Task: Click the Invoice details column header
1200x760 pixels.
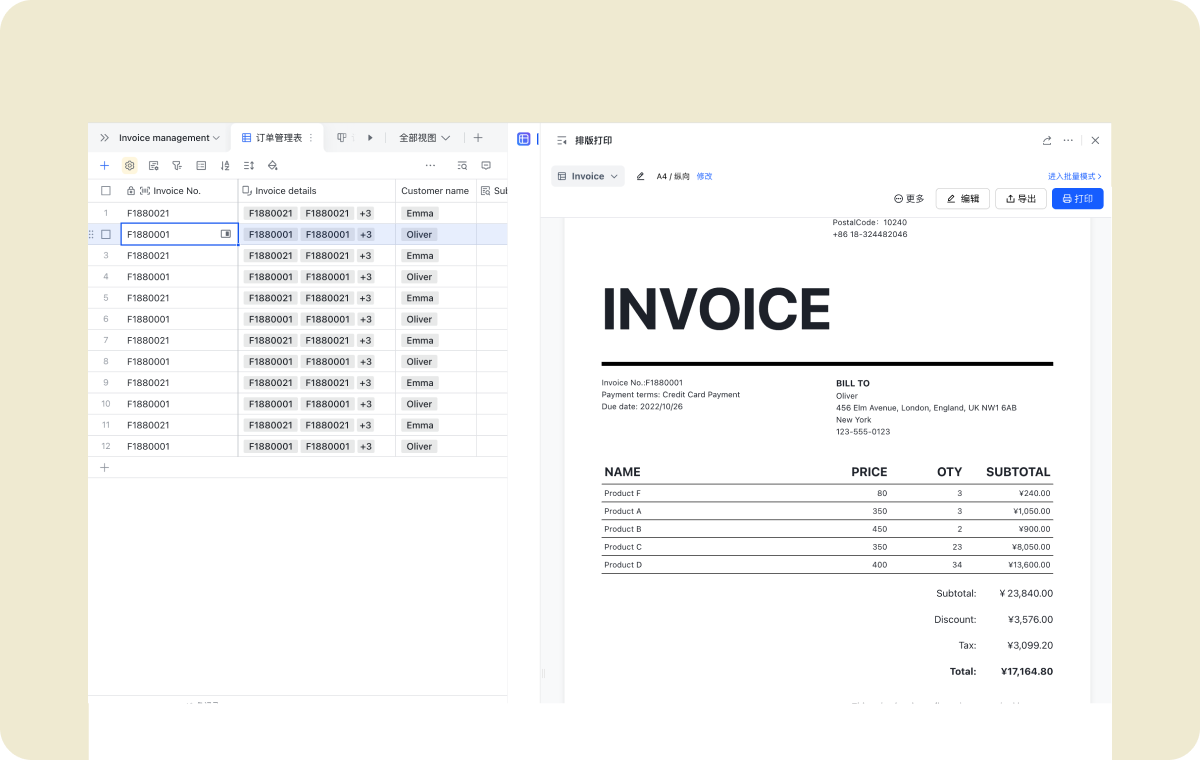Action: [317, 191]
